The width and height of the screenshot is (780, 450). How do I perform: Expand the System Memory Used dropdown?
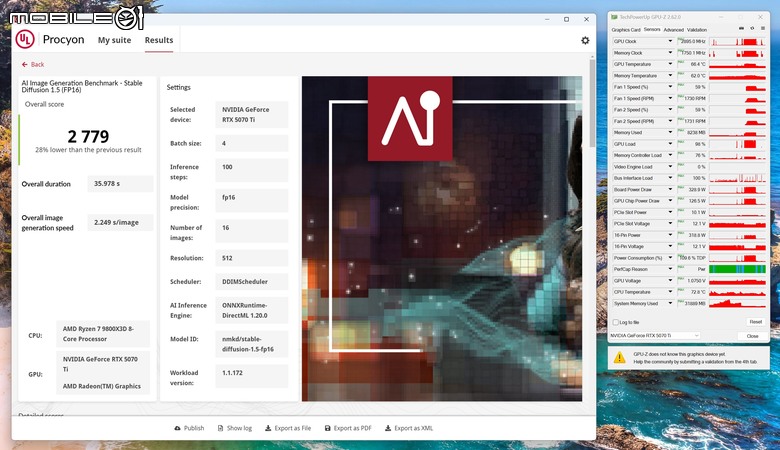point(670,303)
